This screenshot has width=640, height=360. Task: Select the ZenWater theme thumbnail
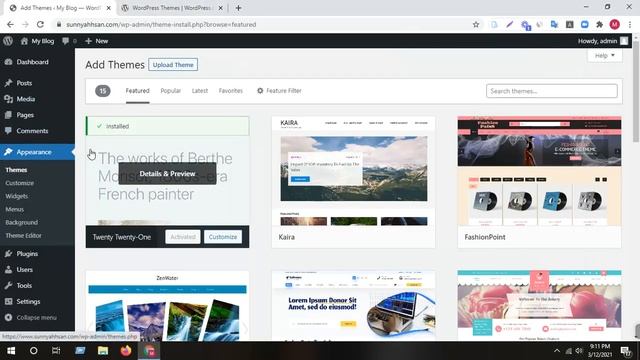167,305
